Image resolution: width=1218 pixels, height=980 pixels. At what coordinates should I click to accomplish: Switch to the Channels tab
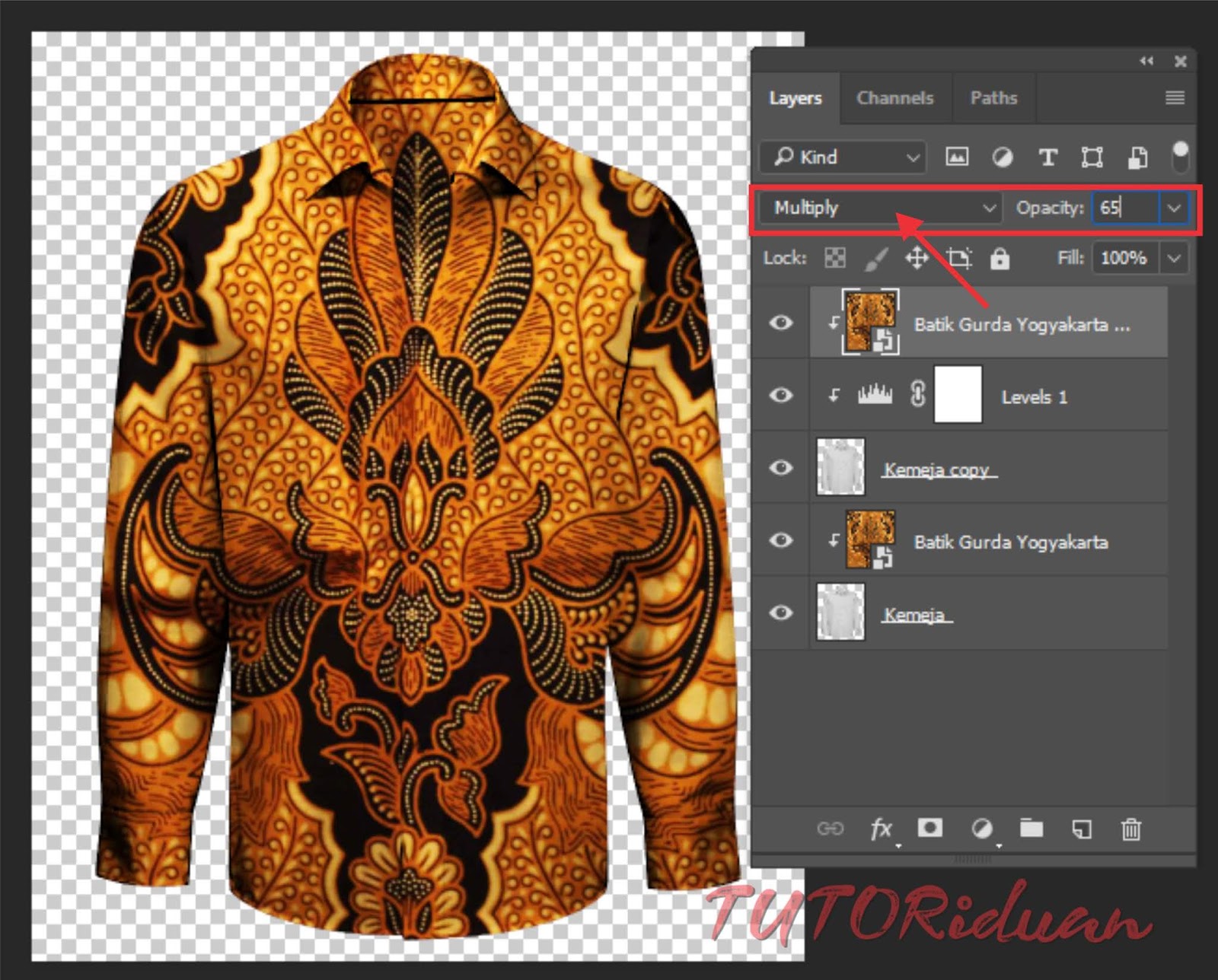click(x=895, y=97)
